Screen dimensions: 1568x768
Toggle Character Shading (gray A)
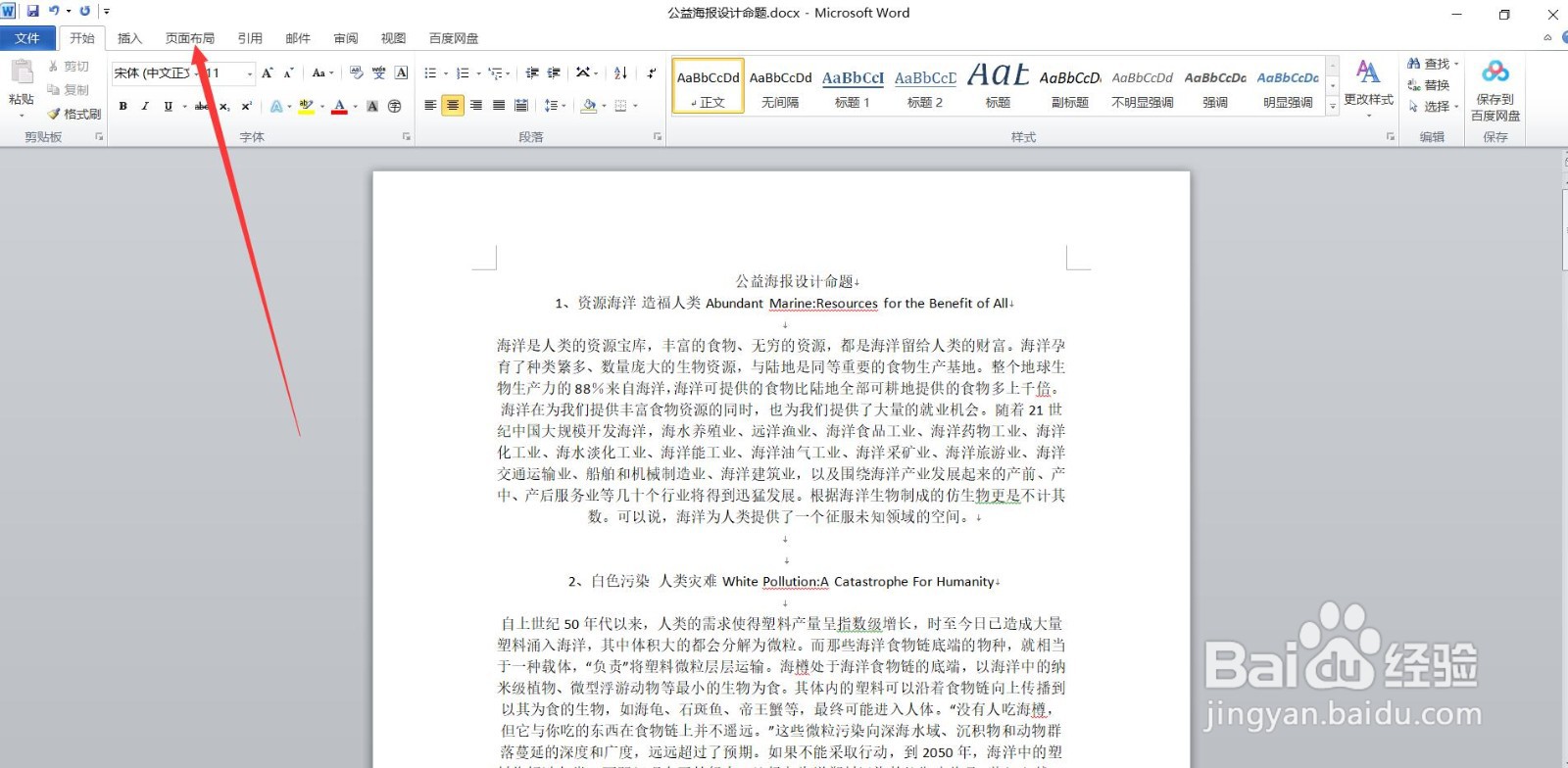point(372,106)
